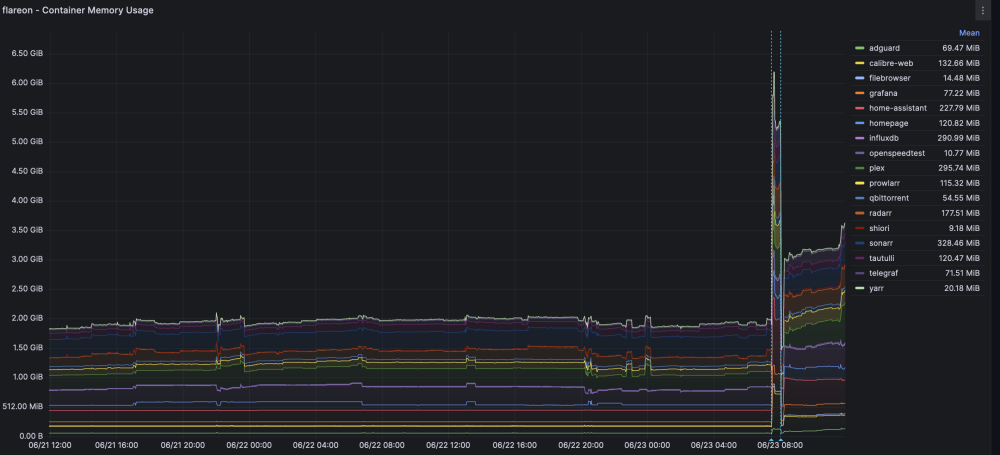The height and width of the screenshot is (455, 1000).
Task: Click the flareon Container Memory Usage panel title
Action: 78,10
